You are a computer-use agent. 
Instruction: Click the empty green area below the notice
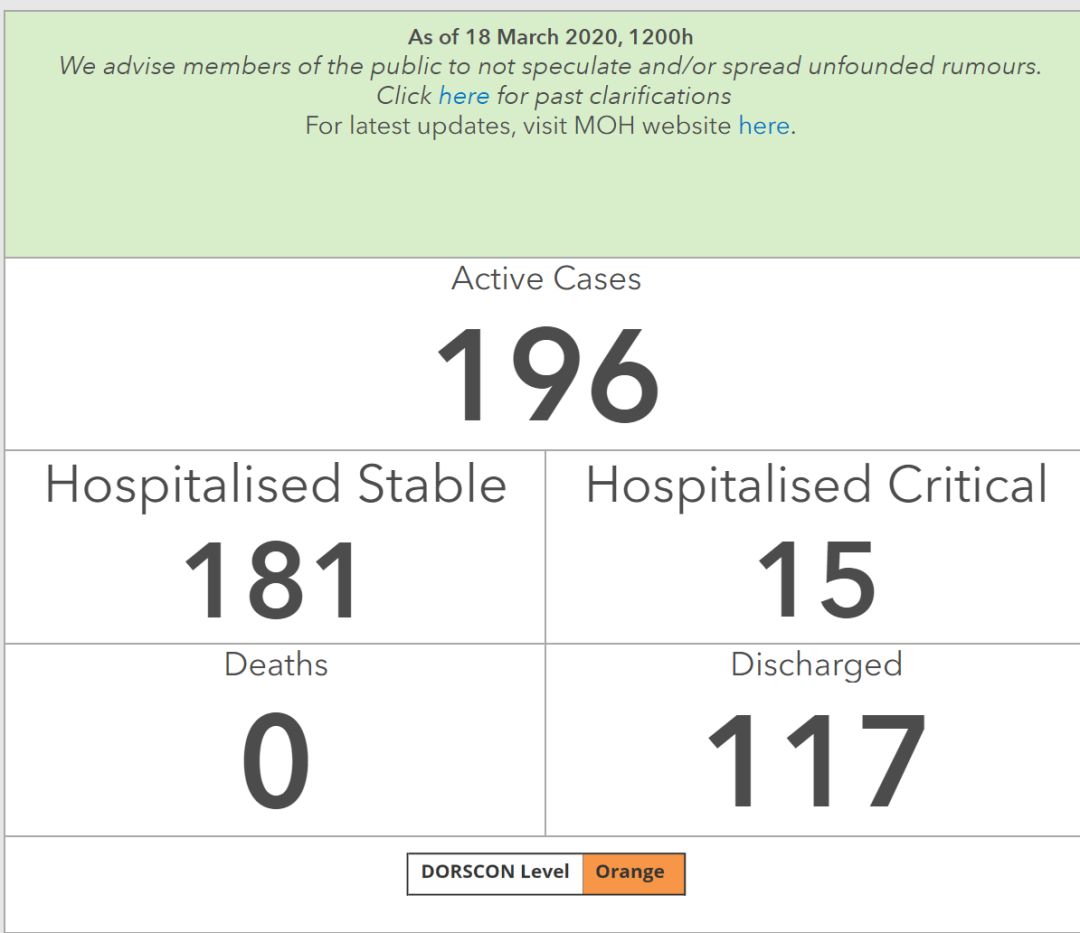[540, 200]
